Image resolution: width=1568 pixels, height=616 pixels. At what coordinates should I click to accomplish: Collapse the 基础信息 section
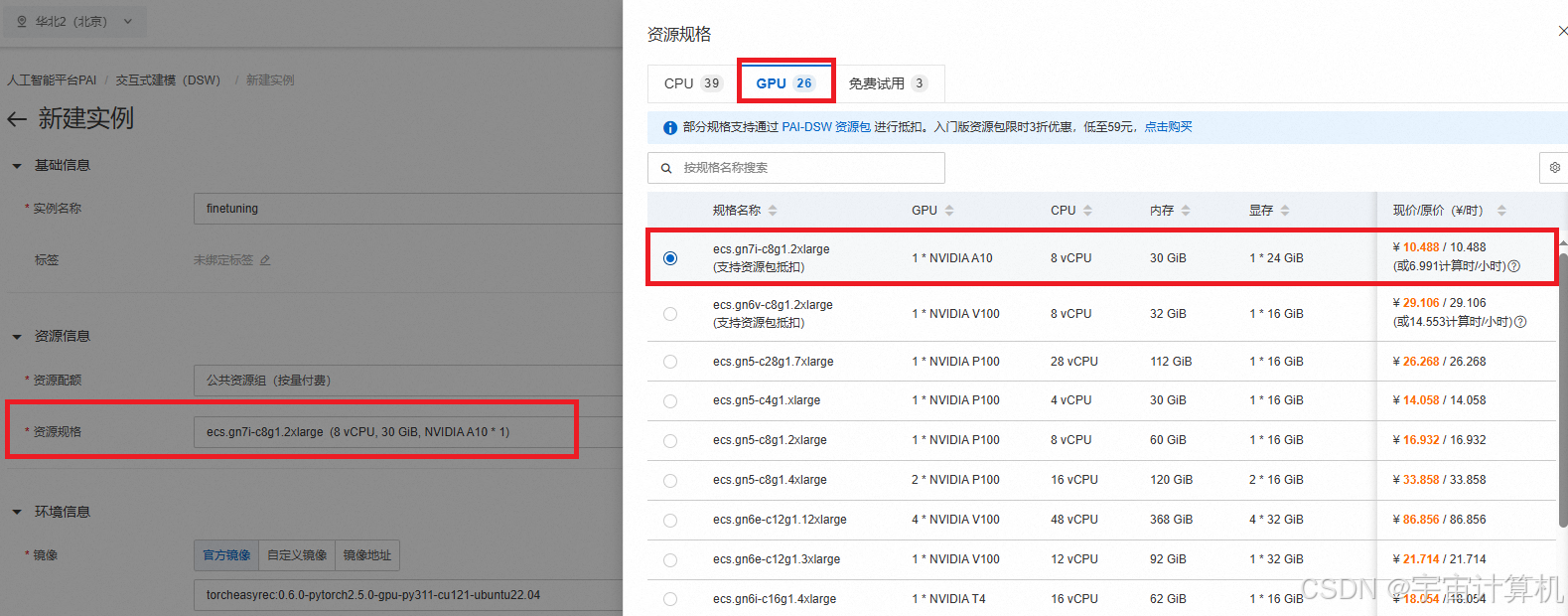point(17,166)
